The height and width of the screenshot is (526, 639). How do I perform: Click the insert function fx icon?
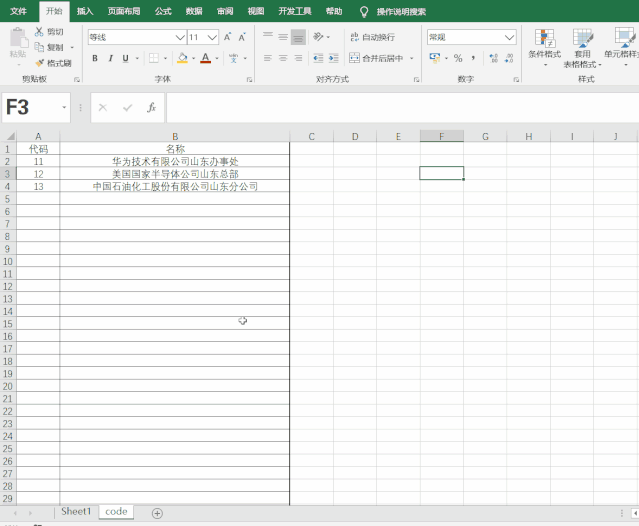(x=152, y=108)
